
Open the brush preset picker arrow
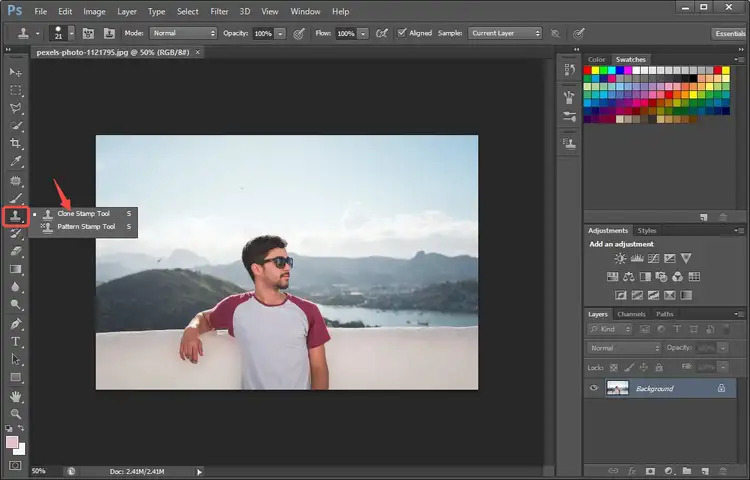(72, 33)
